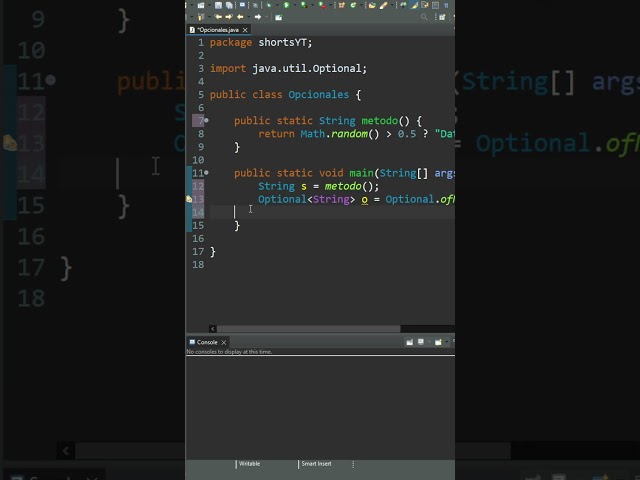Click the Open Perspective icon
Screen dimensions: 640x480
pos(442,17)
